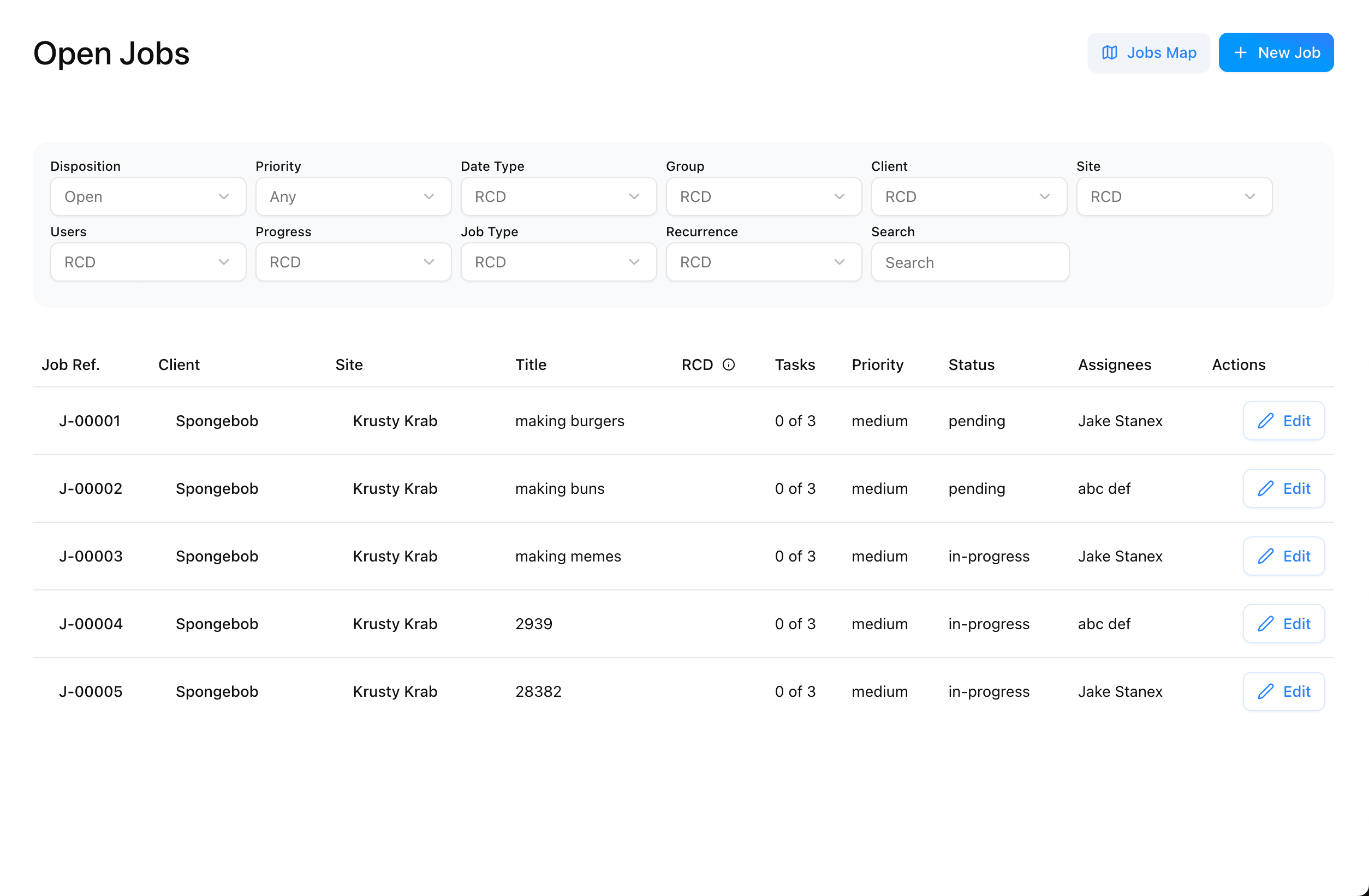Click into the Search input field
1369x896 pixels.
[969, 263]
